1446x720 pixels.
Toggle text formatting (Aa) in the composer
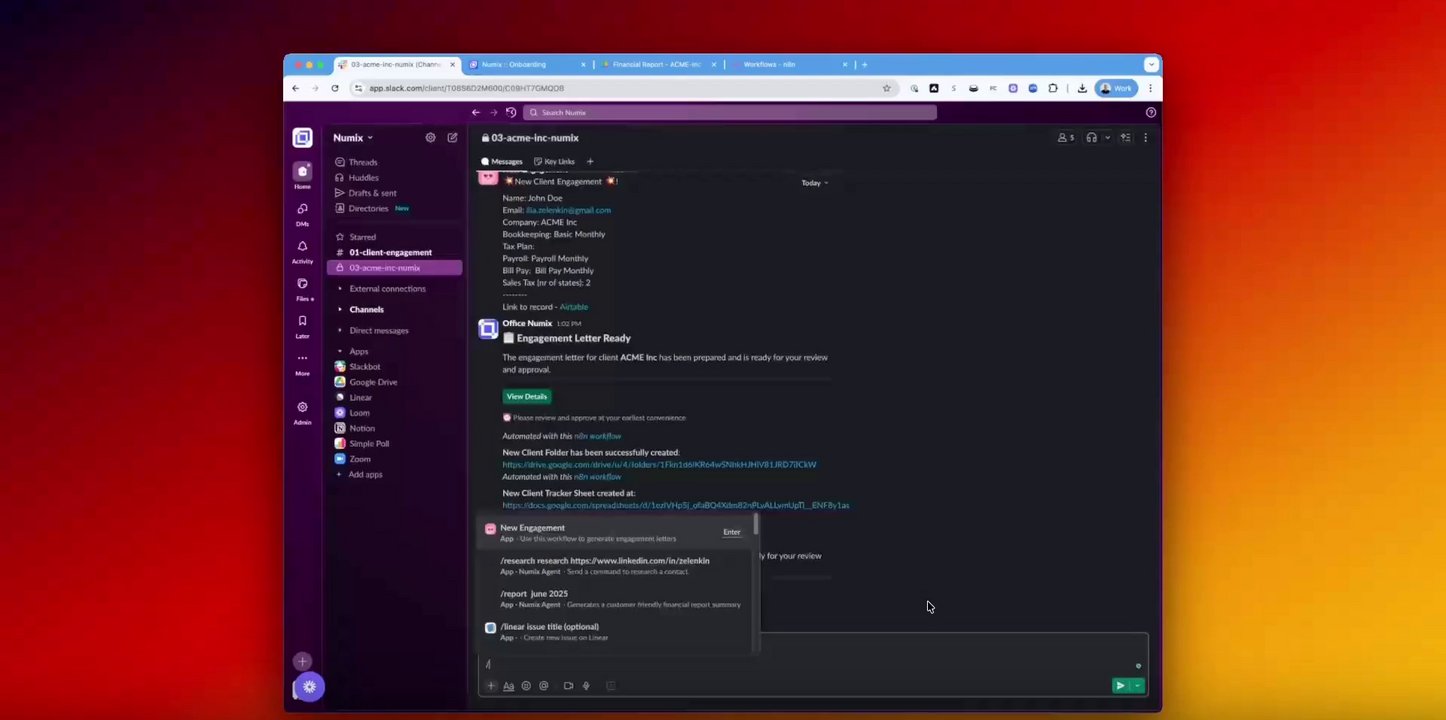point(508,686)
